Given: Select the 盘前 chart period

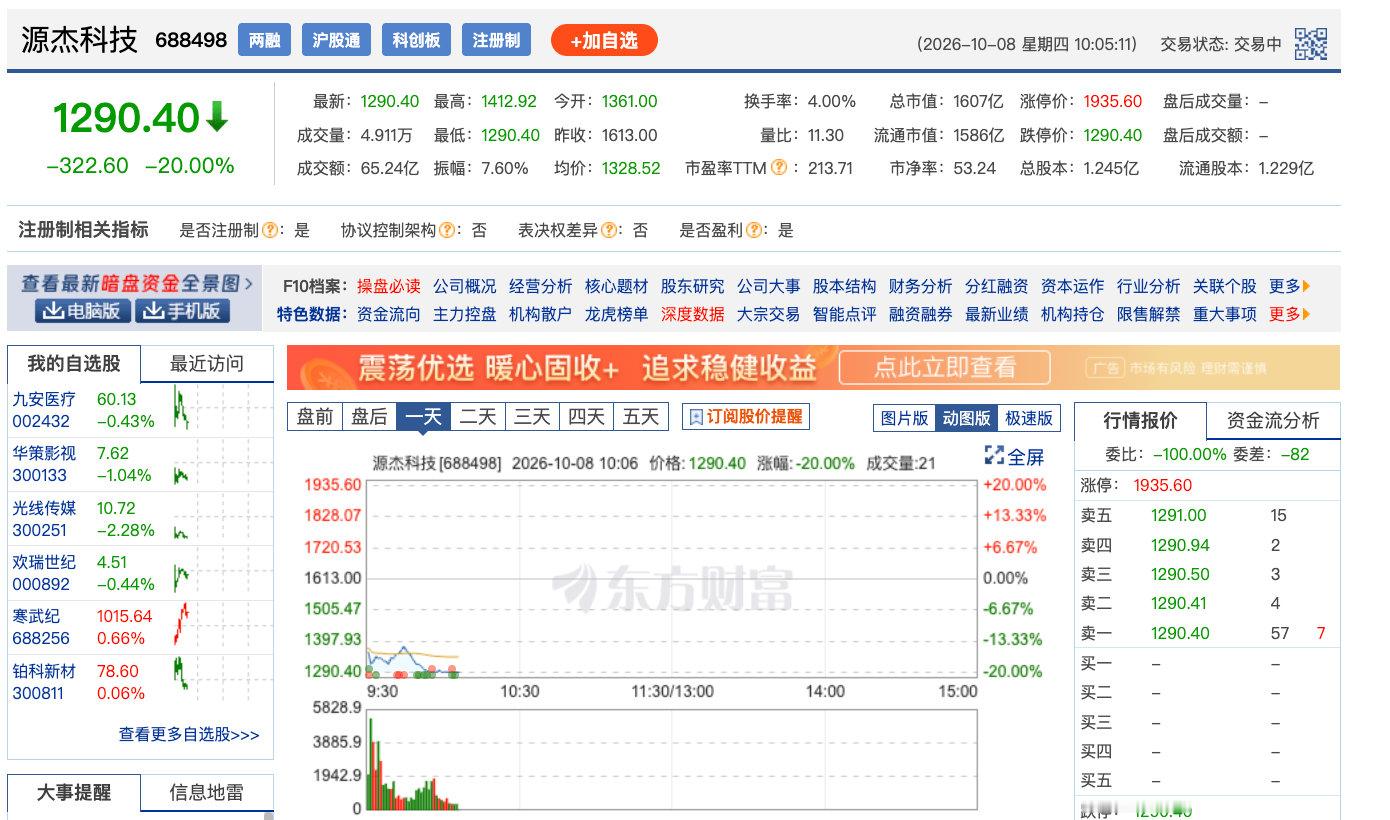Looking at the screenshot, I should 315,416.
